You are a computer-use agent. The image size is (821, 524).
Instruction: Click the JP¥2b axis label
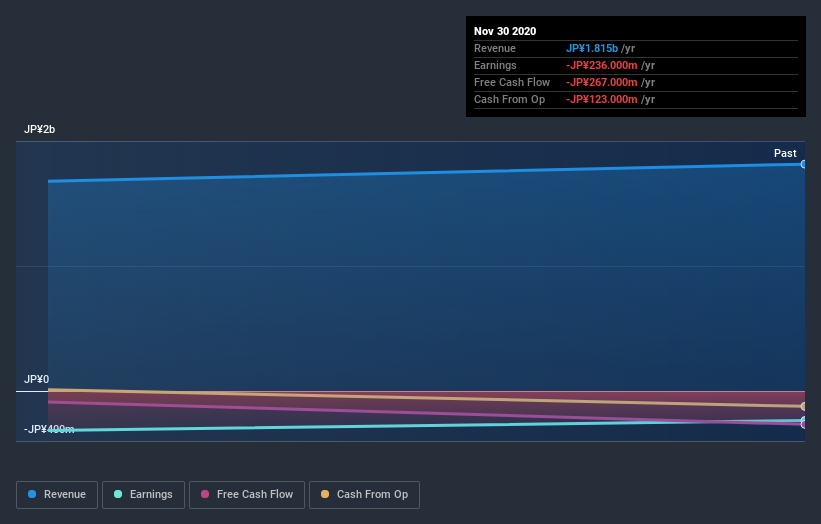pyautogui.click(x=39, y=129)
